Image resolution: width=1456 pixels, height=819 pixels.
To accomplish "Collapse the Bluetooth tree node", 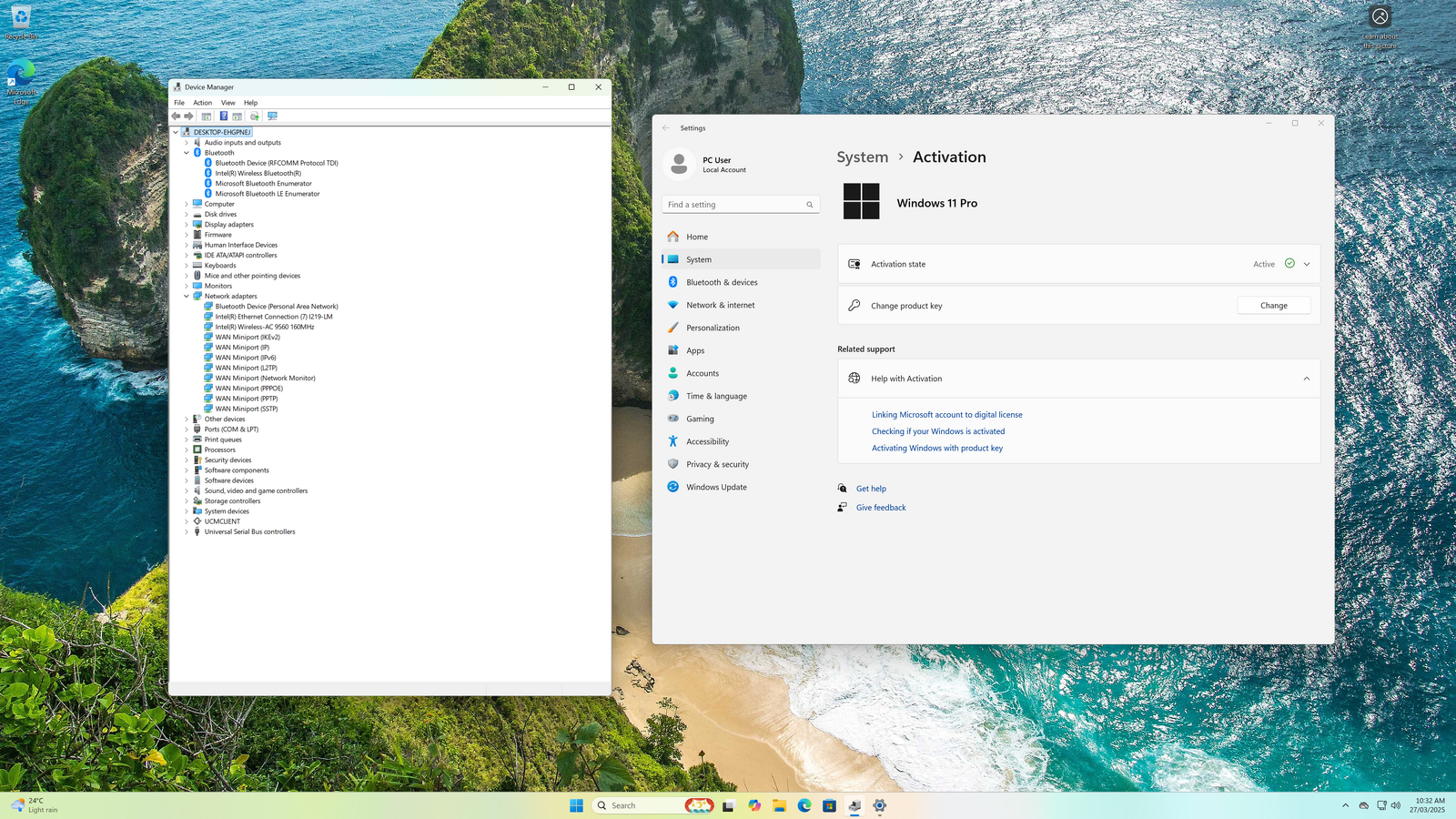I will tap(187, 153).
